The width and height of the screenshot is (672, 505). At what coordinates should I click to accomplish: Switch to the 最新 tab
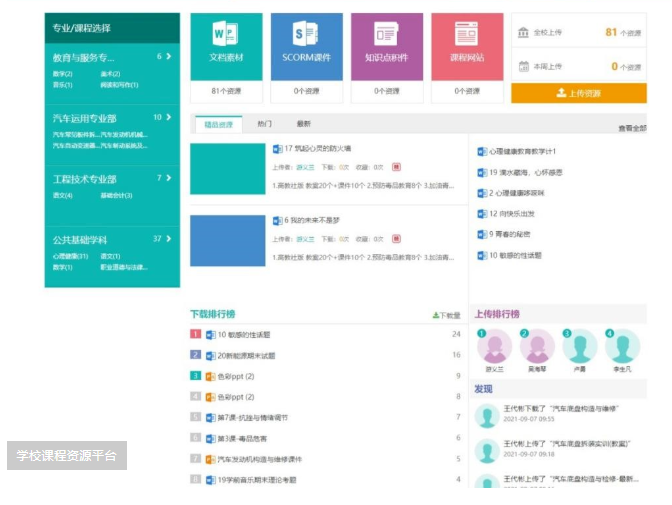303,125
